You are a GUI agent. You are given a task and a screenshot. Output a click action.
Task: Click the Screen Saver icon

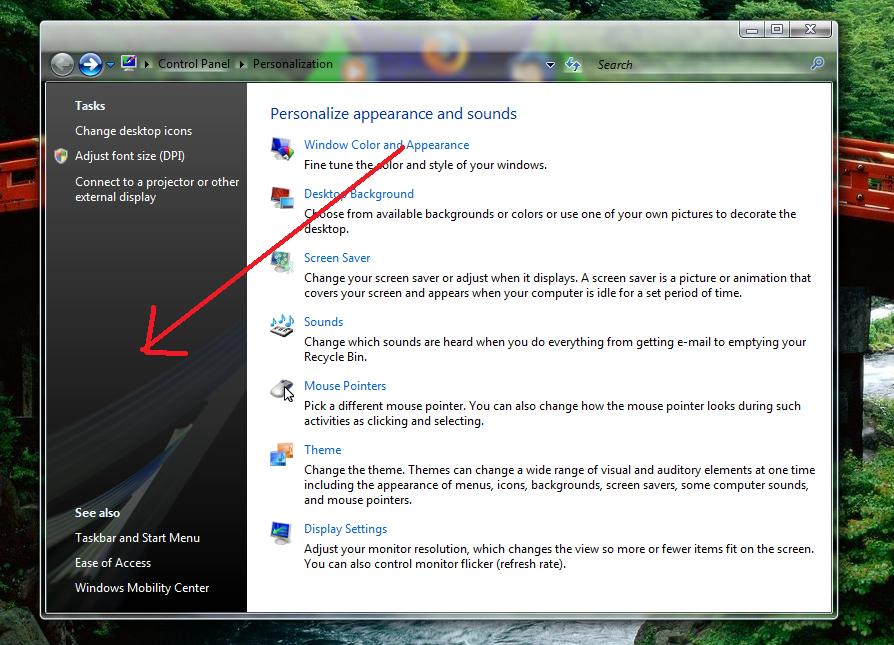pyautogui.click(x=282, y=262)
